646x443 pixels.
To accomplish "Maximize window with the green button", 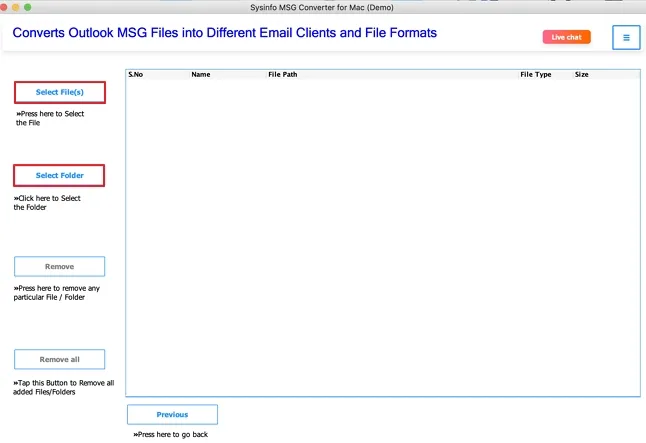I will point(28,7).
